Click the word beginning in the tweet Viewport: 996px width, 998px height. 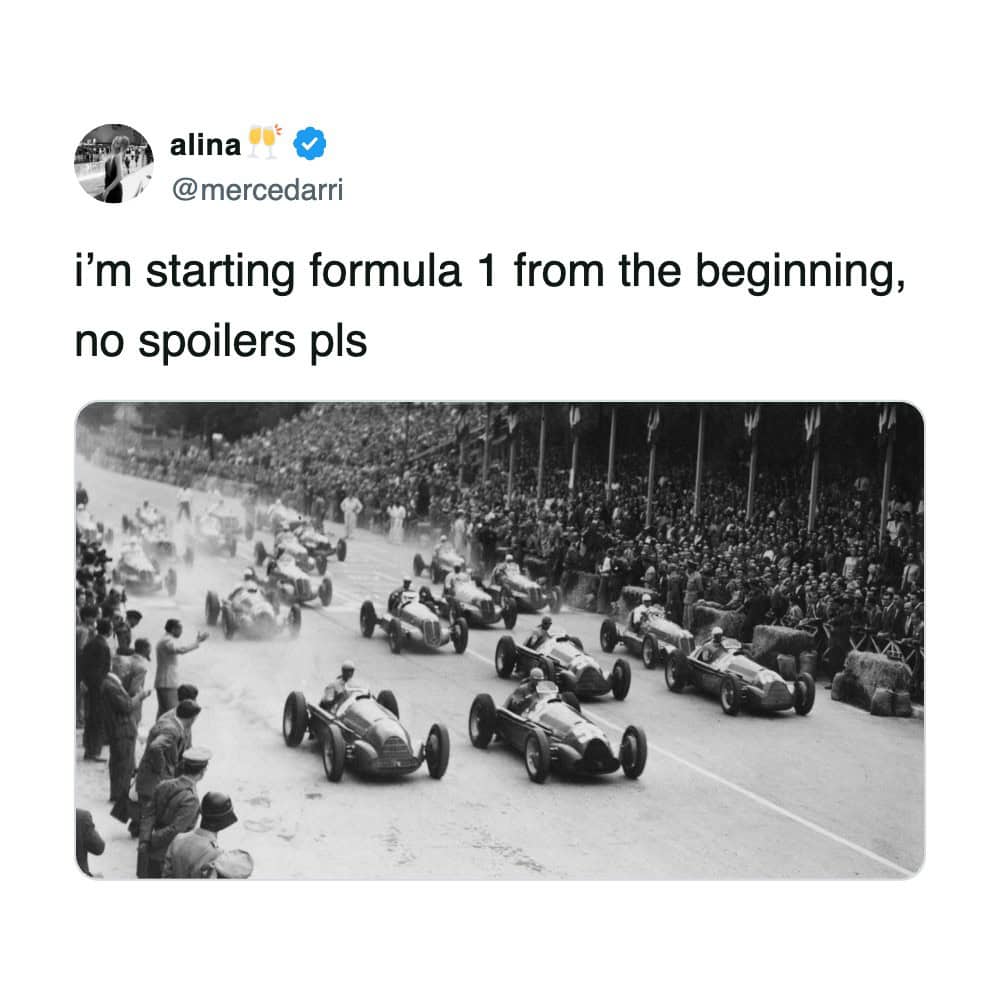[799, 272]
